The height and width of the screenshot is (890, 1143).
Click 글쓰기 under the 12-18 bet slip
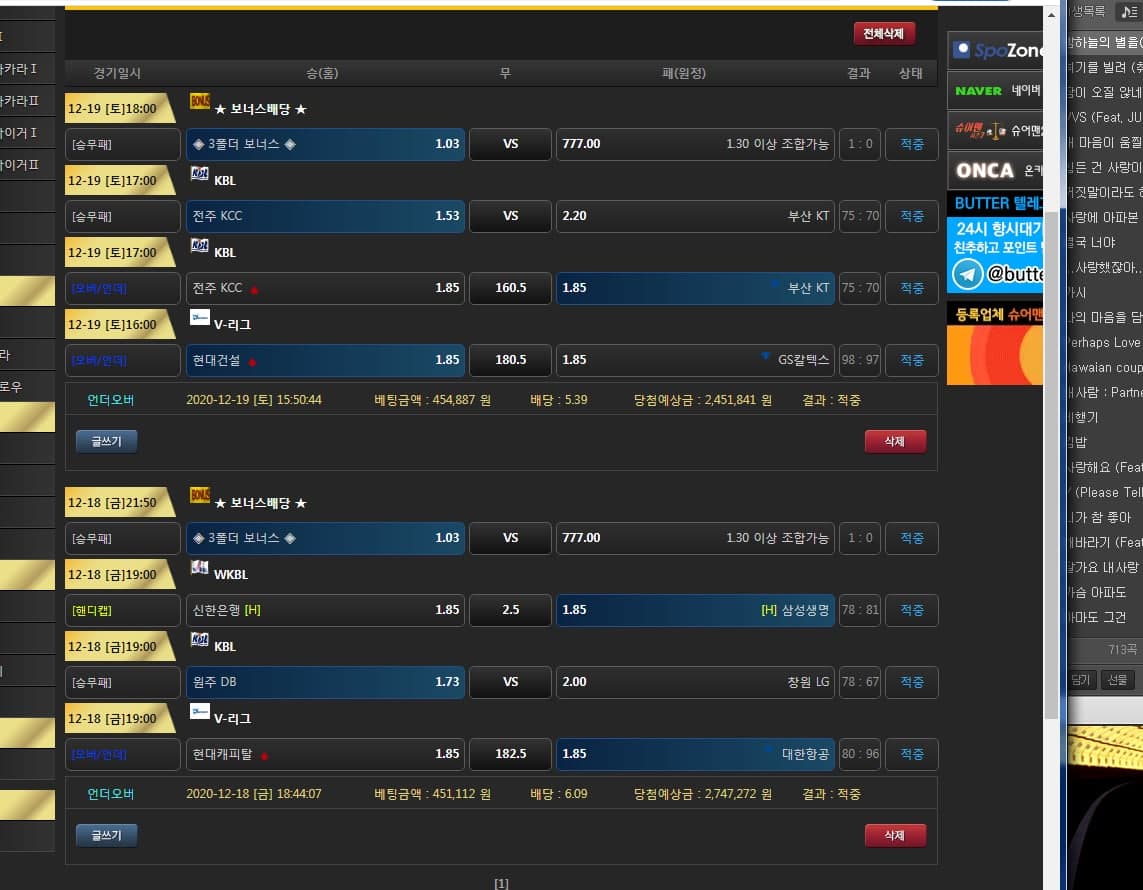(106, 836)
